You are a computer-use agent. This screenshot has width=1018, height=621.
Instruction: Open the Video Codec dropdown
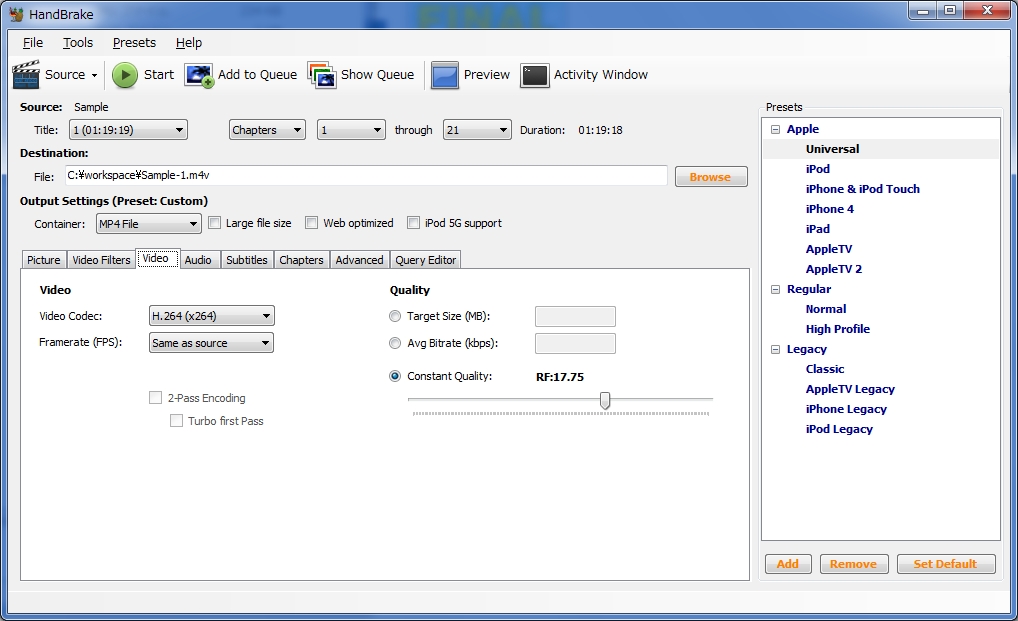[x=211, y=316]
